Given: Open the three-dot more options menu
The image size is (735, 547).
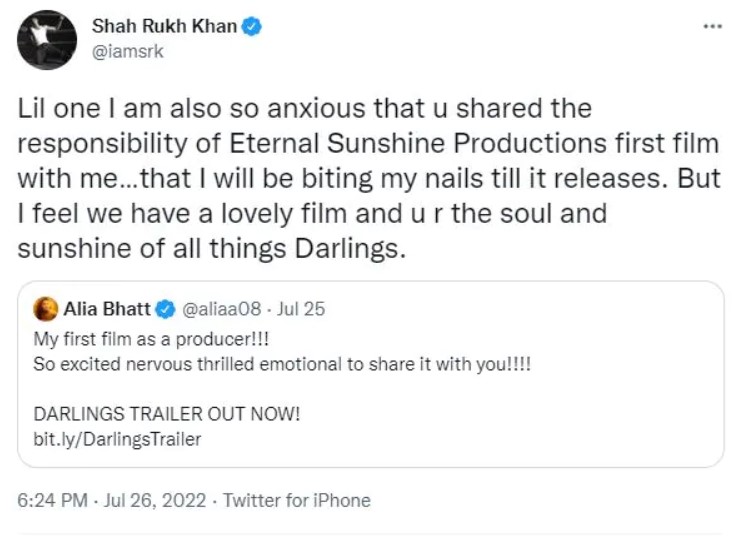Looking at the screenshot, I should [712, 26].
